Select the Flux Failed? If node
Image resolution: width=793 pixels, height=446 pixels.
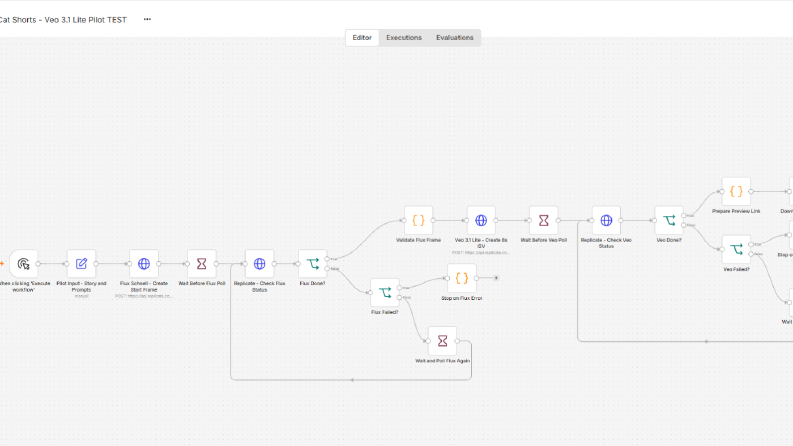click(385, 292)
